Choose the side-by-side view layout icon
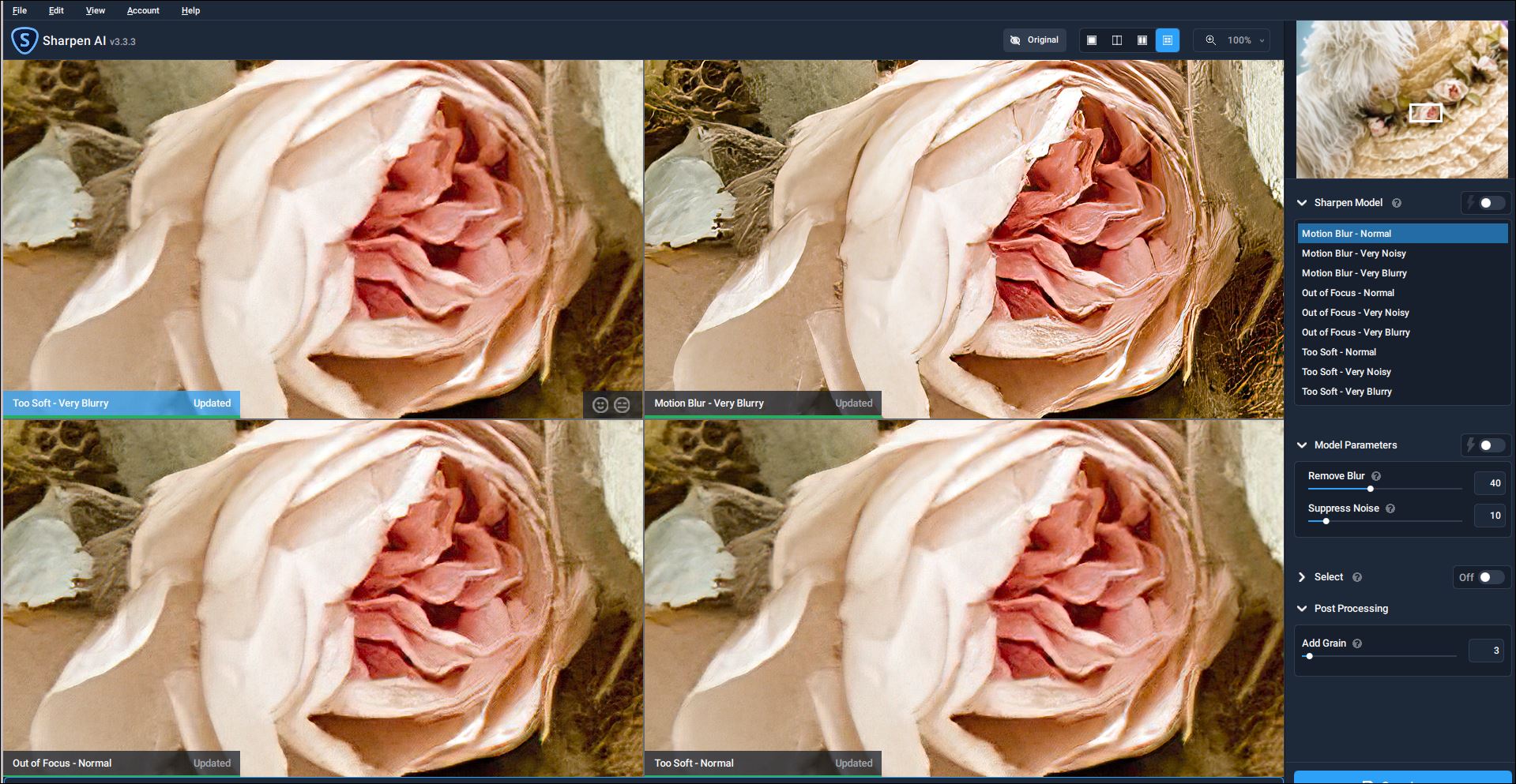This screenshot has height=784, width=1516. point(1142,40)
